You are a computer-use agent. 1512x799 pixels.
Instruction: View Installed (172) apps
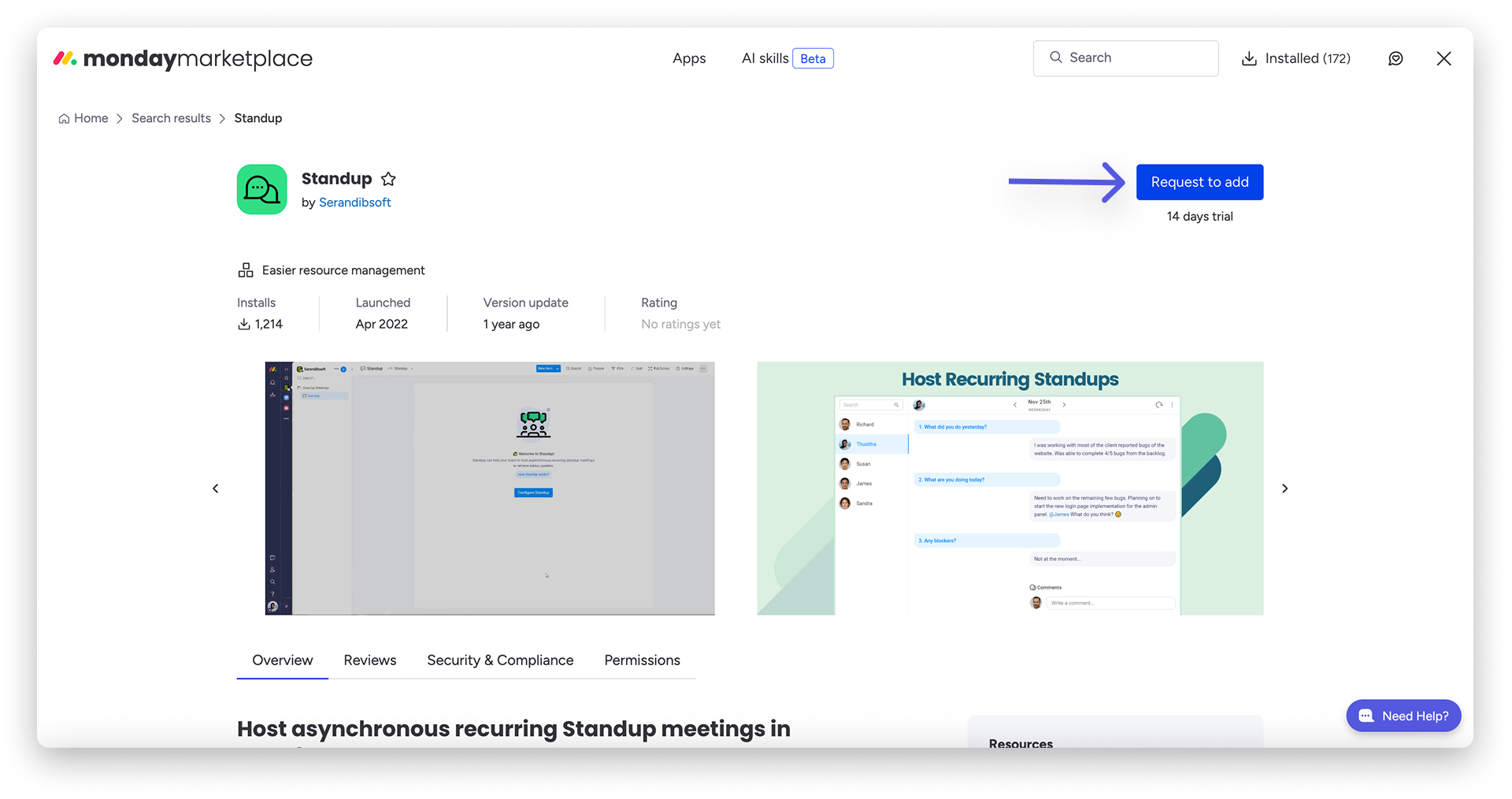tap(1296, 58)
